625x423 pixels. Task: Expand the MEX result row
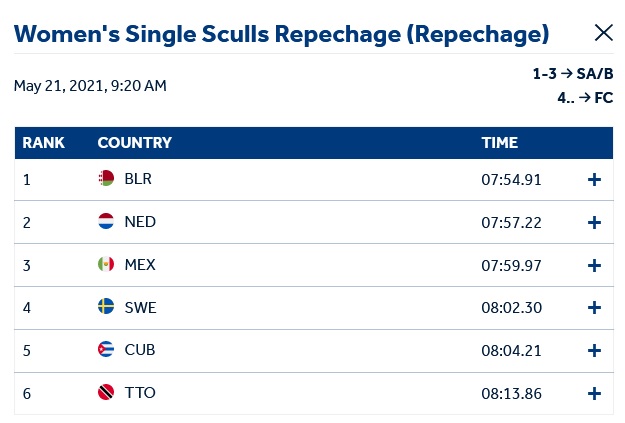point(594,265)
